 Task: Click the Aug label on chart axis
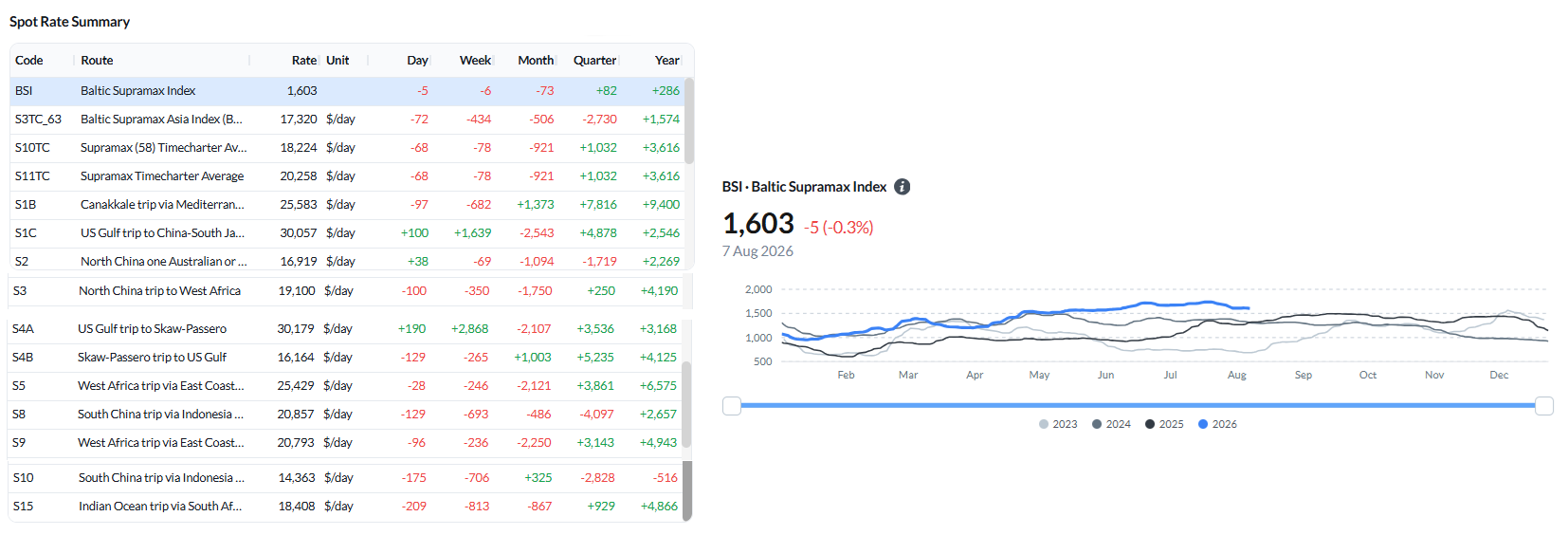pyautogui.click(x=1237, y=375)
